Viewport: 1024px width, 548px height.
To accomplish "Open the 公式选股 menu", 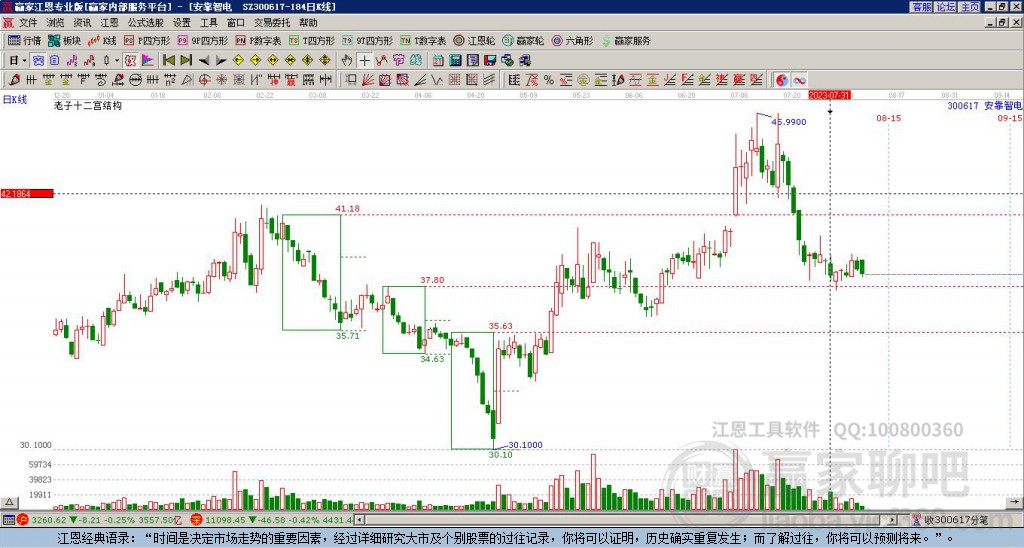I will point(146,23).
